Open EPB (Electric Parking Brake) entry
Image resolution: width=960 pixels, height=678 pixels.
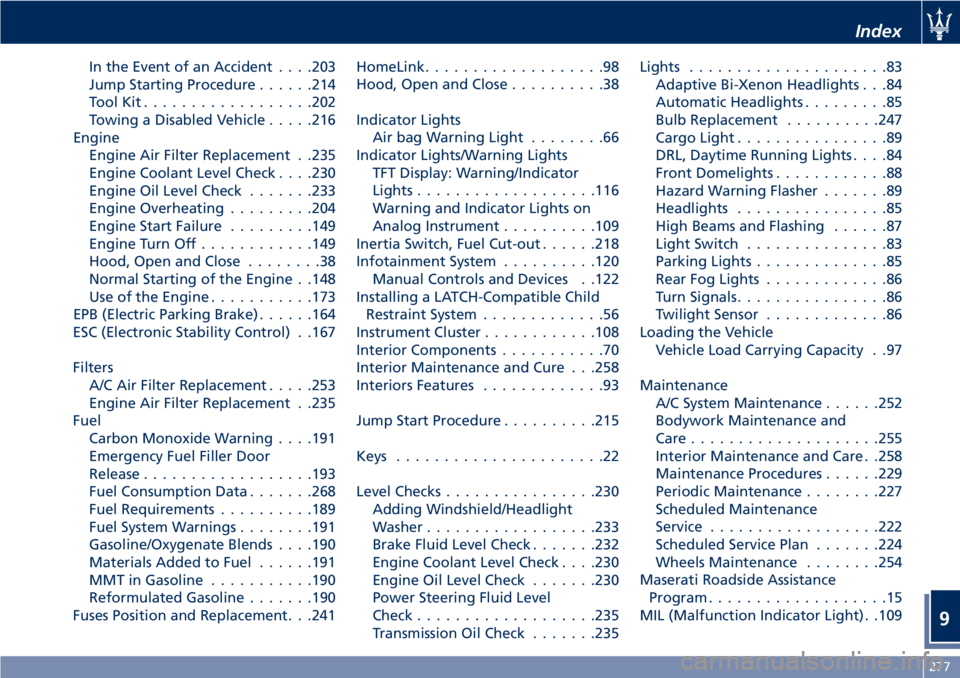click(x=204, y=314)
